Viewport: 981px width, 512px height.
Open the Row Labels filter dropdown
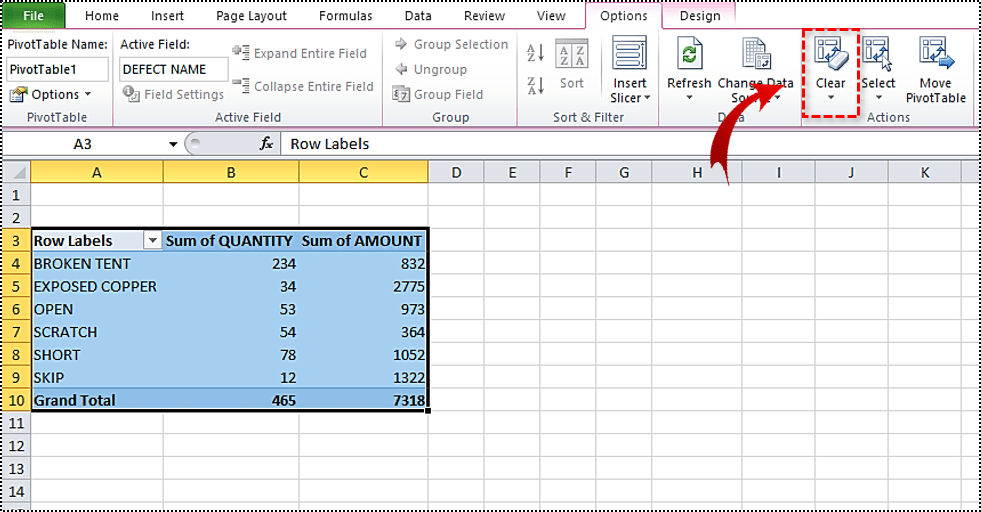pyautogui.click(x=152, y=241)
